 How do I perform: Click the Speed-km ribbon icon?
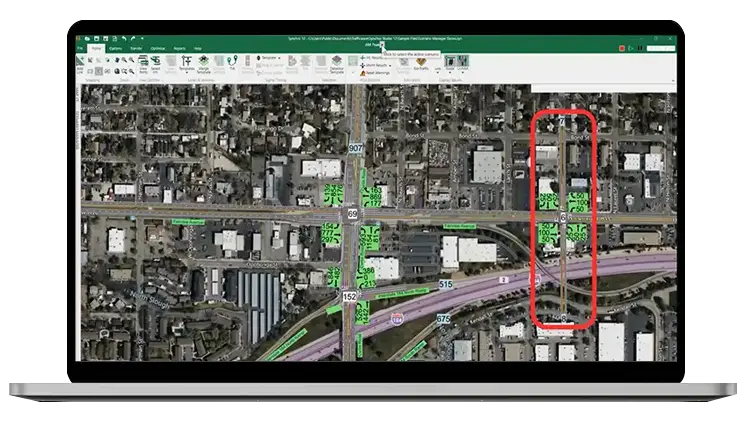pos(155,64)
